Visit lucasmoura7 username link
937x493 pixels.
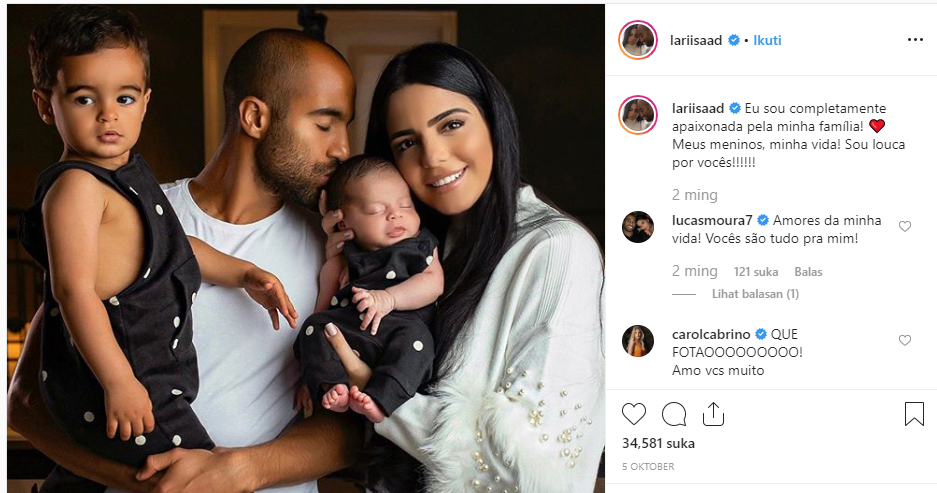click(712, 220)
